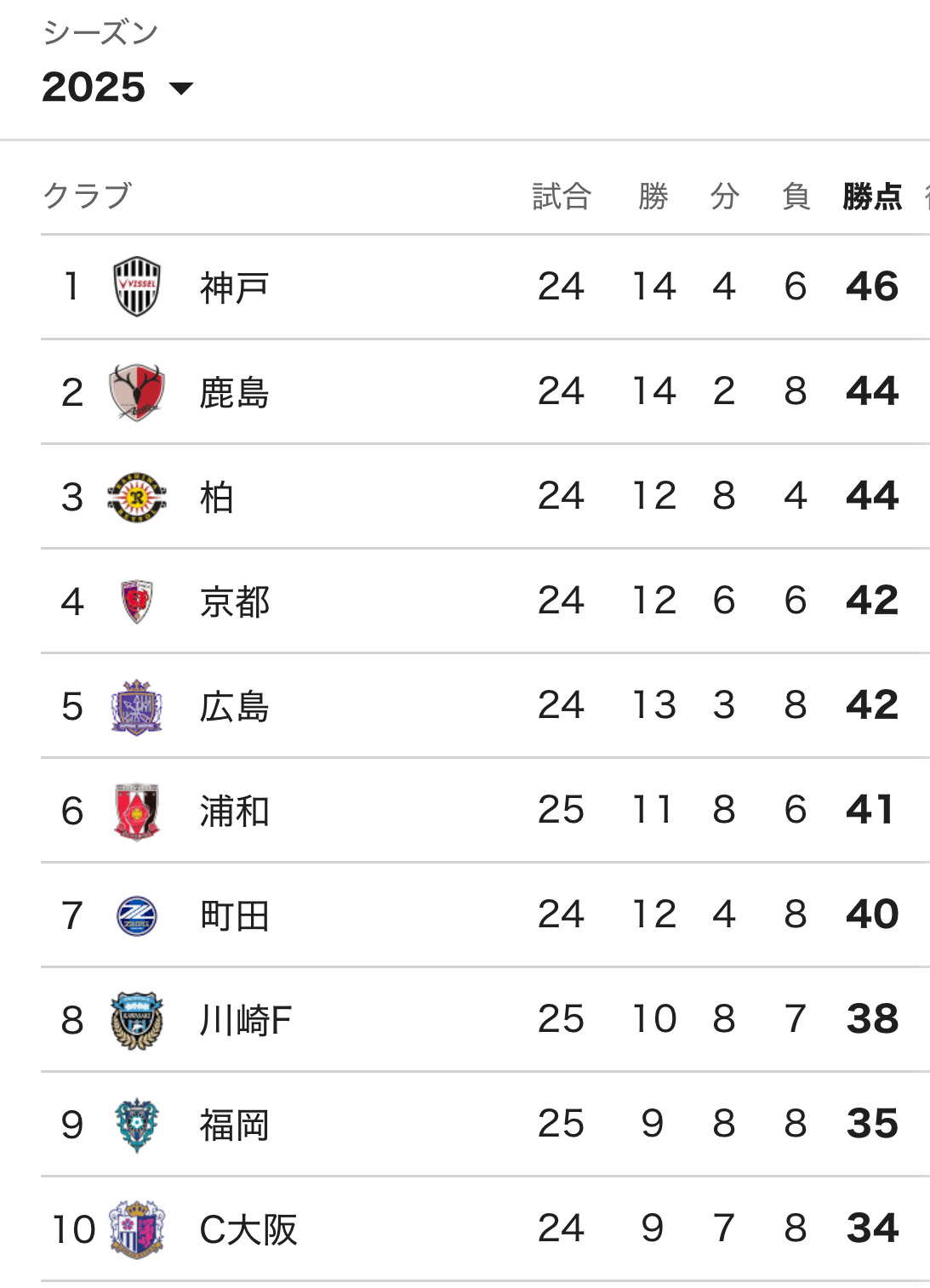Click the Kawasaki Frontale club crest

[x=136, y=1020]
